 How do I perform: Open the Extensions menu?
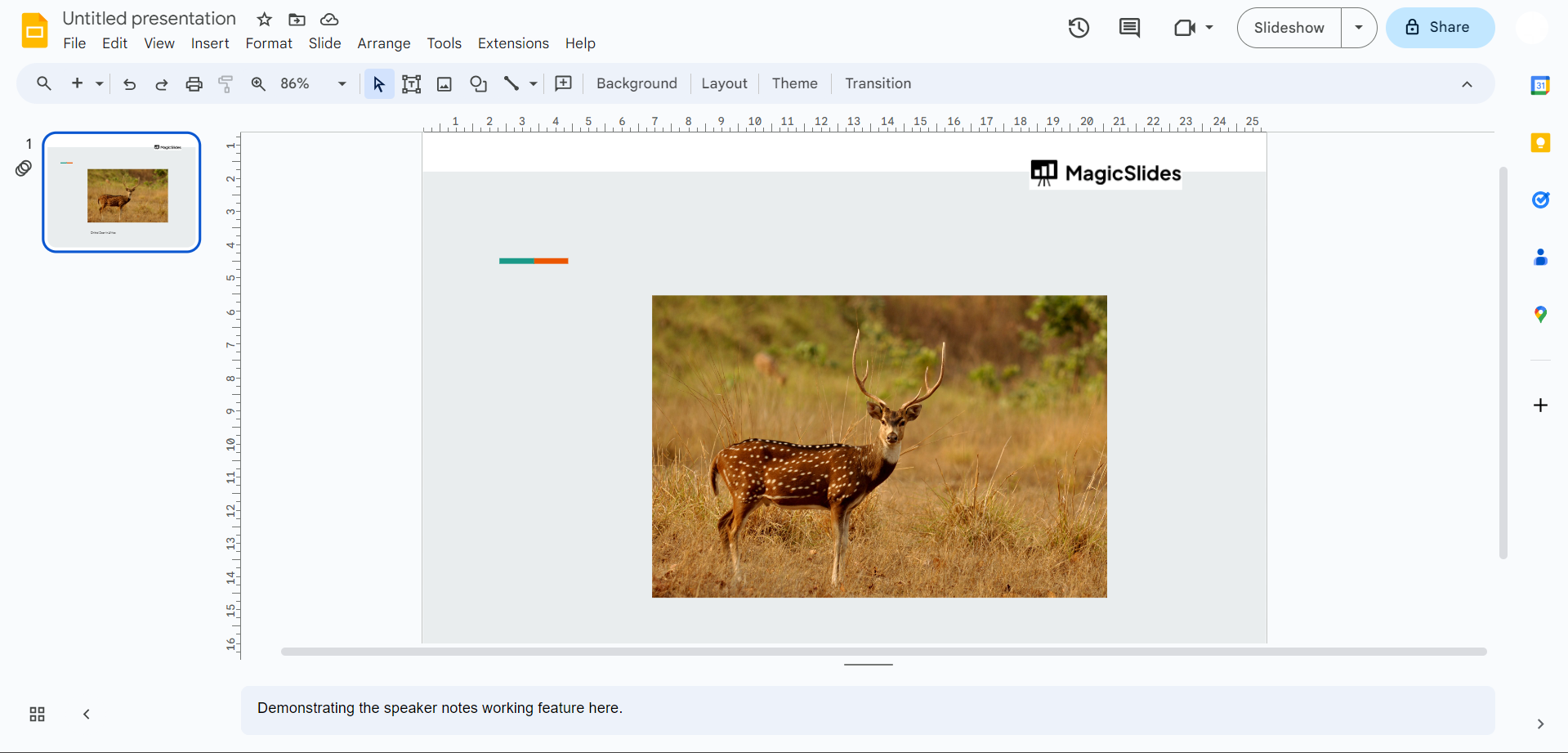[x=513, y=43]
